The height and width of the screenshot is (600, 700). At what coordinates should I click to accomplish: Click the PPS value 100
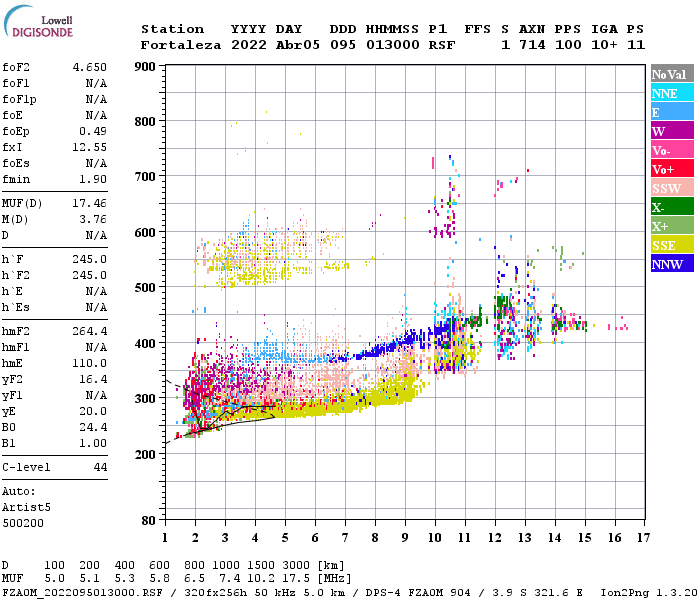coord(568,45)
